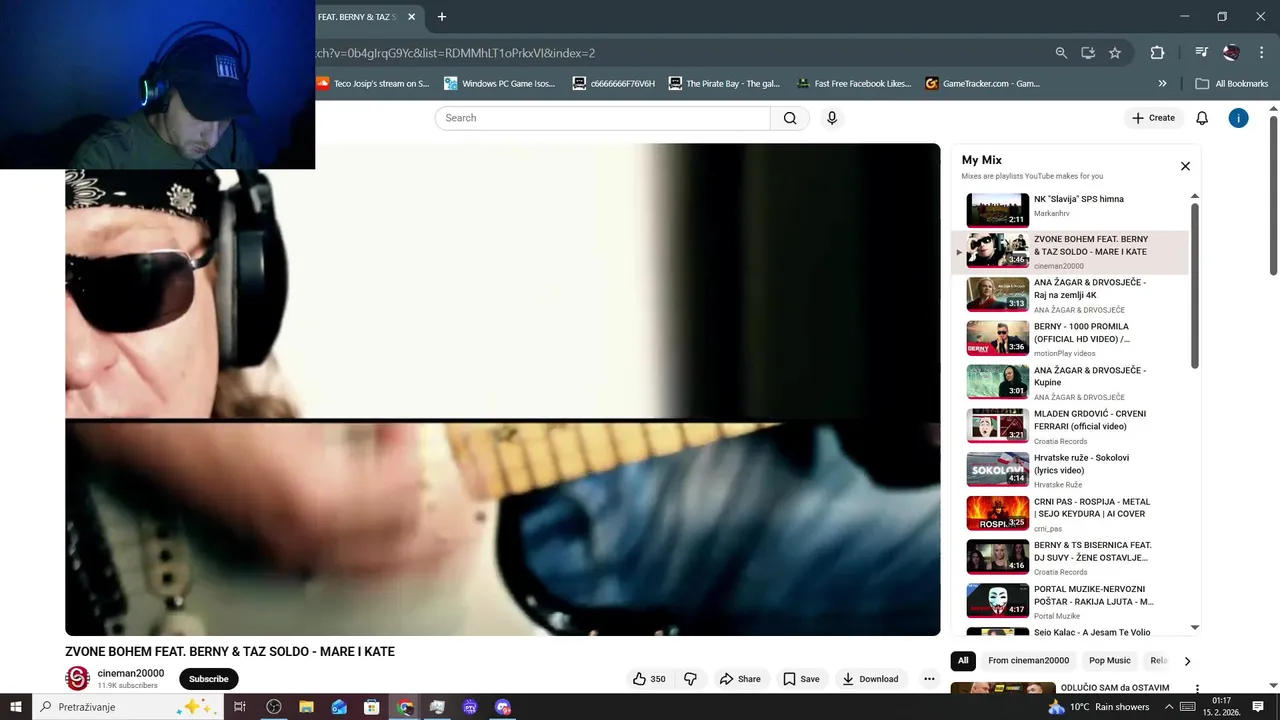
Task: Open Outlook from taskbar
Action: click(339, 707)
